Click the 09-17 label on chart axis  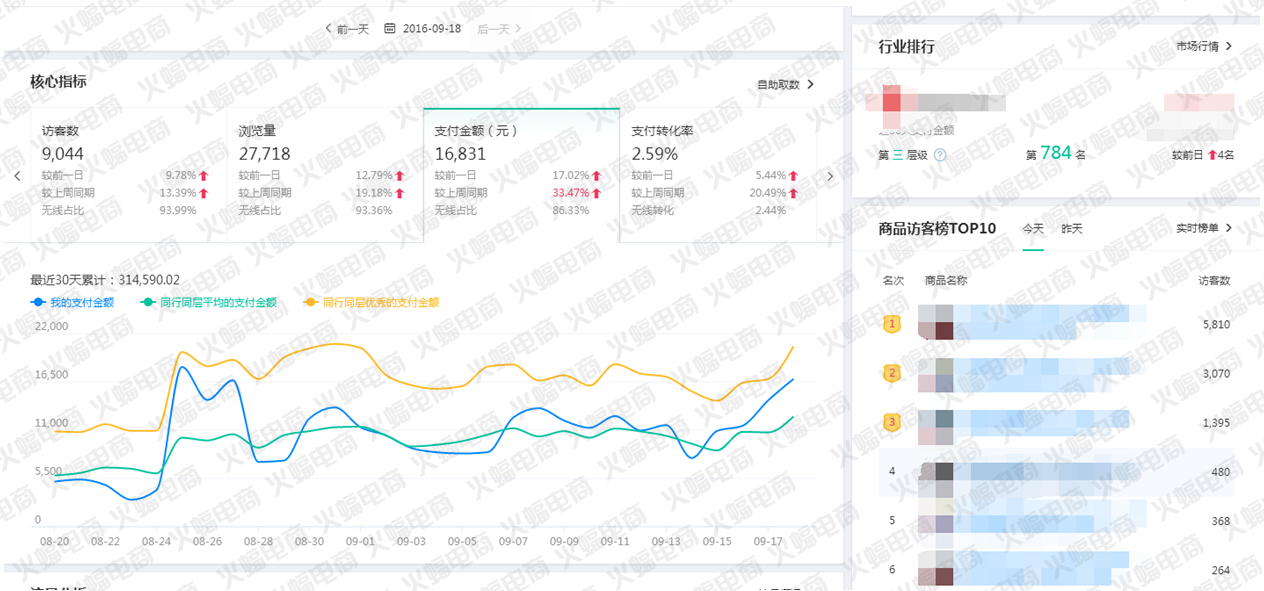(767, 541)
